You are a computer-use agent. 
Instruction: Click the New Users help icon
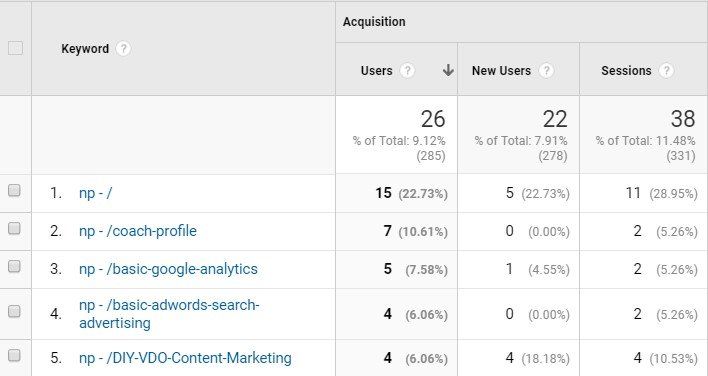tap(546, 70)
